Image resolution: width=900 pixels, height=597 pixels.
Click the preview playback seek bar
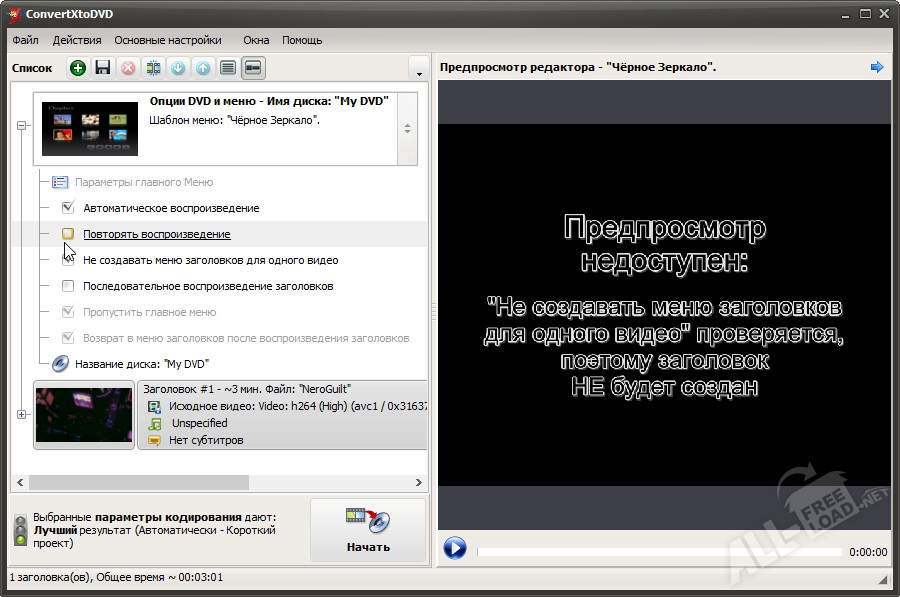pos(658,551)
